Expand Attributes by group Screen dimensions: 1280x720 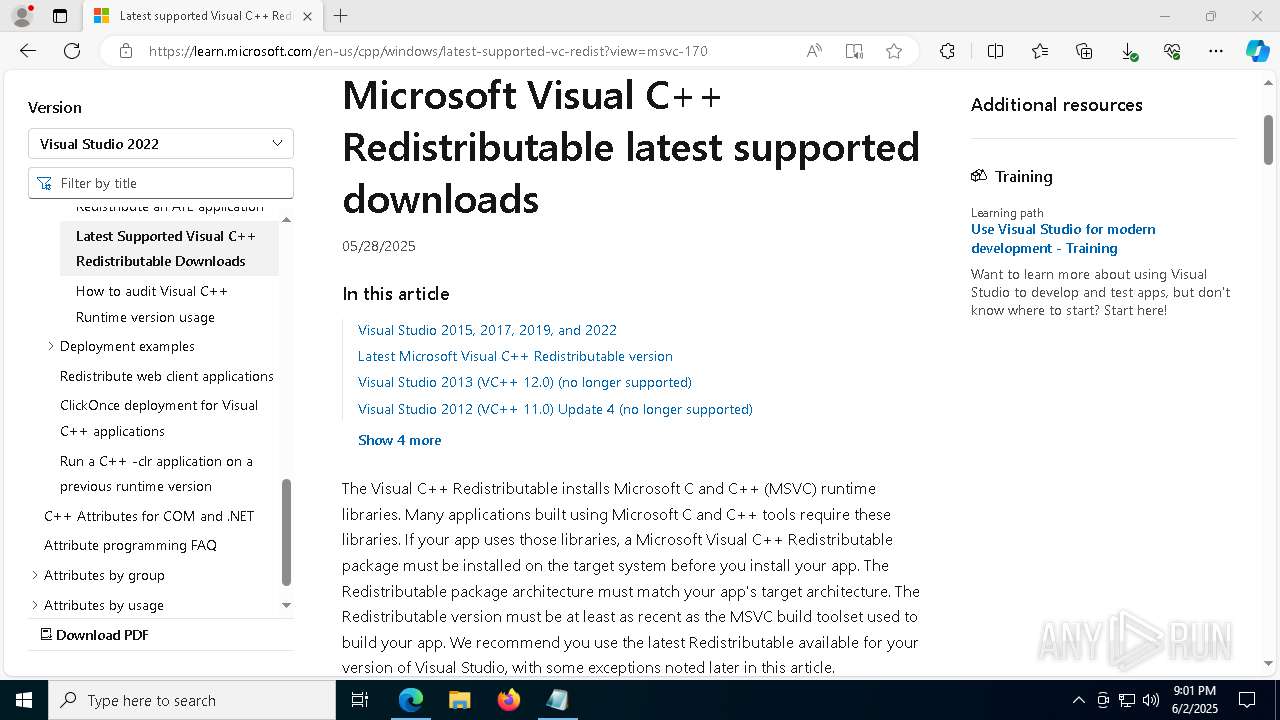pos(35,575)
